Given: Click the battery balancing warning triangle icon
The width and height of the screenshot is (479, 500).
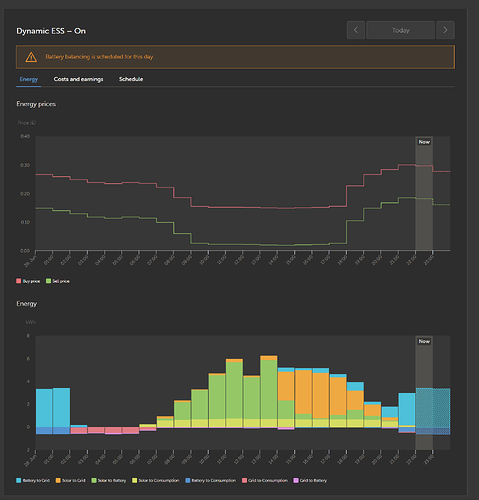Looking at the screenshot, I should [x=31, y=57].
